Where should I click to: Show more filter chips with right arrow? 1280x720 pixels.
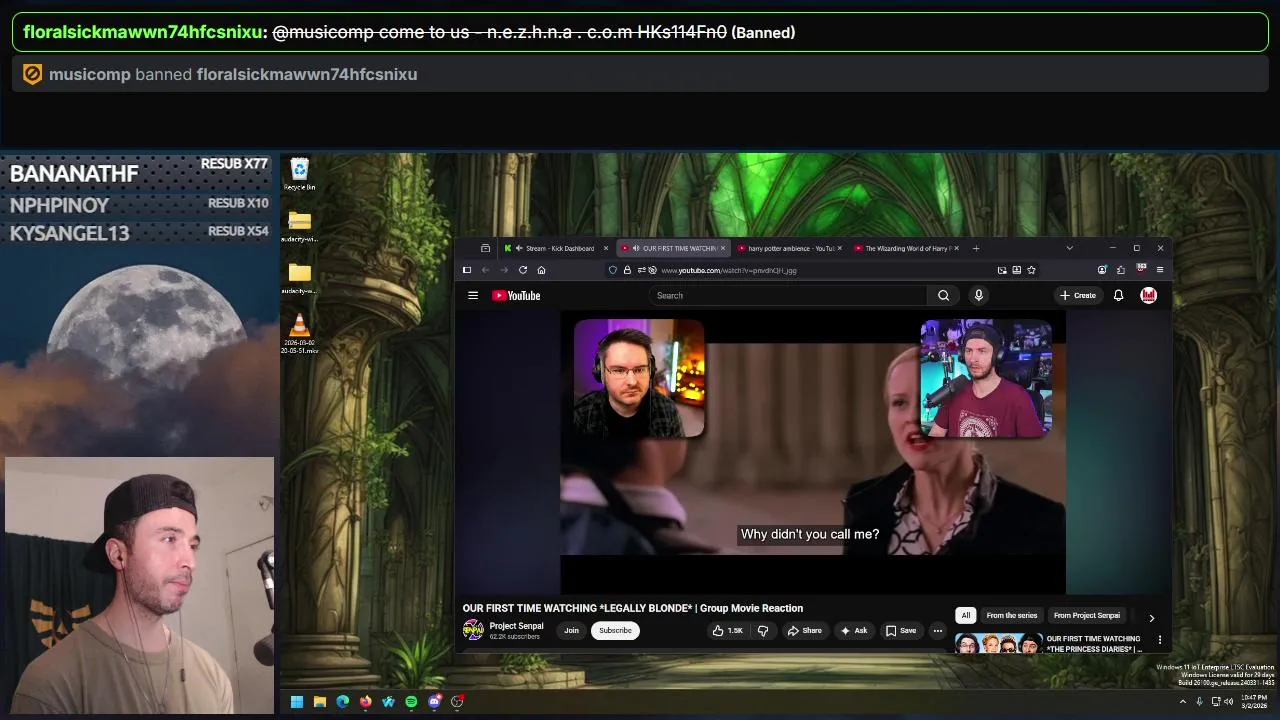(1151, 618)
